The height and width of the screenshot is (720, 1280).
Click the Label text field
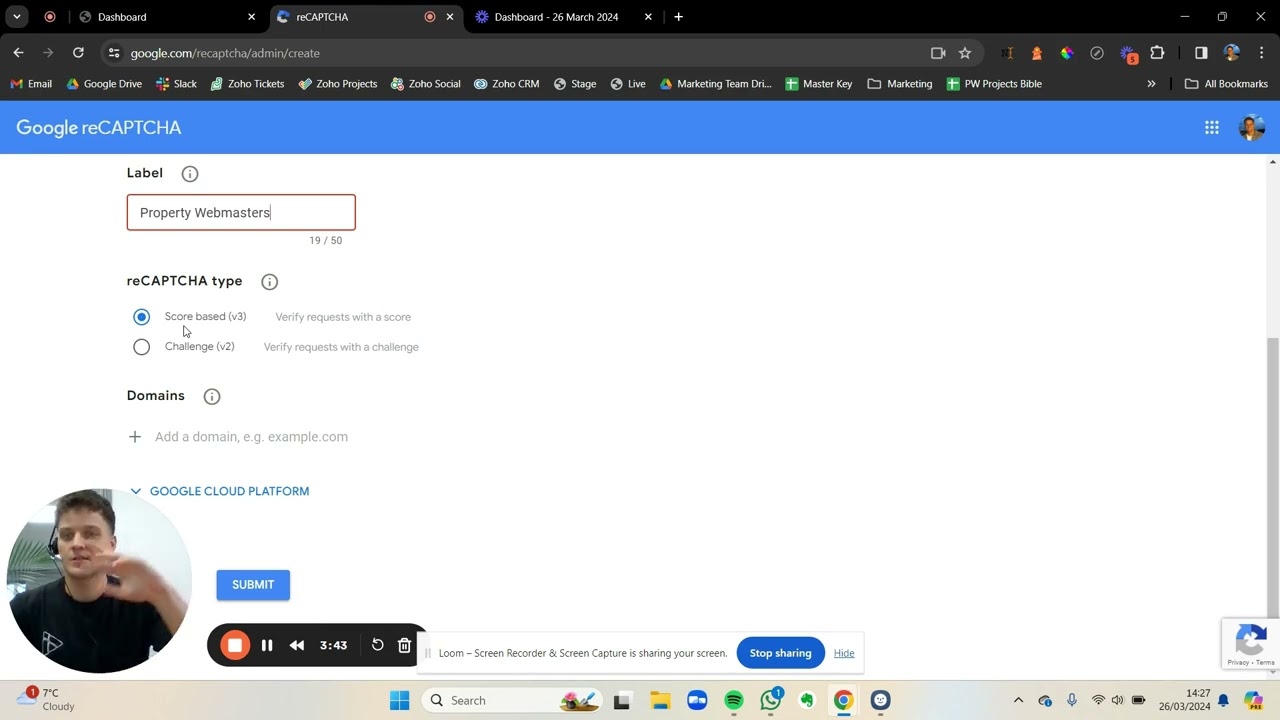(x=241, y=212)
